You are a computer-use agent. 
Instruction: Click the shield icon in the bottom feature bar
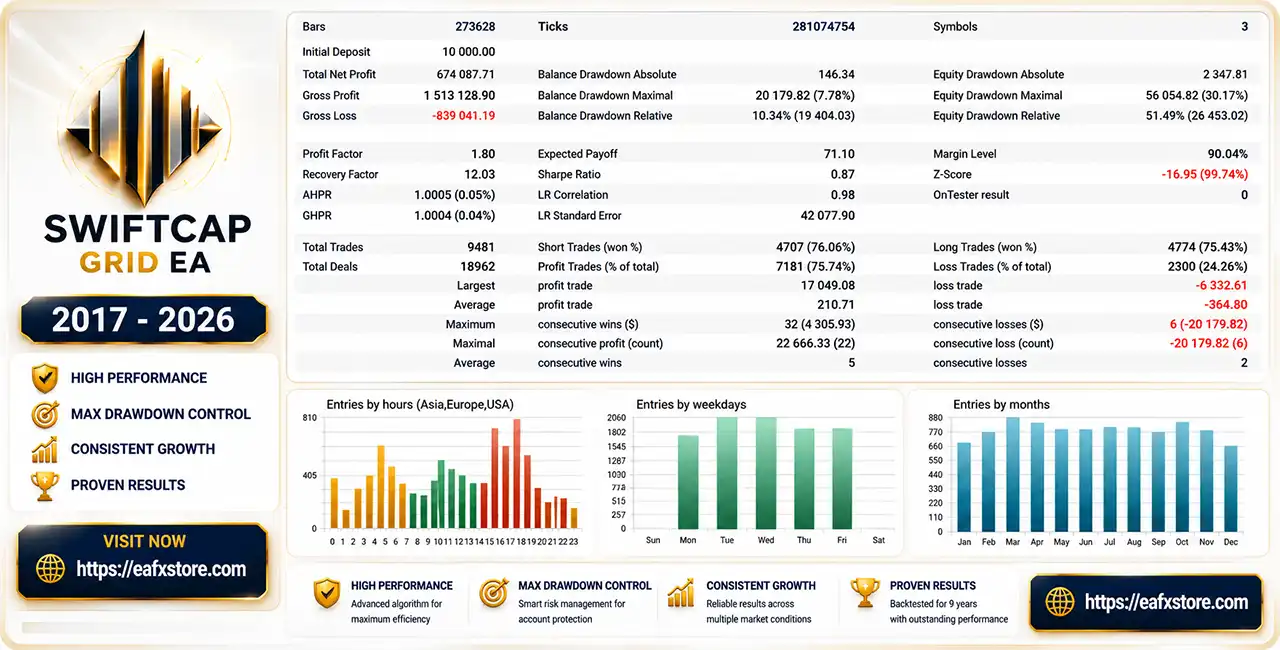click(326, 593)
